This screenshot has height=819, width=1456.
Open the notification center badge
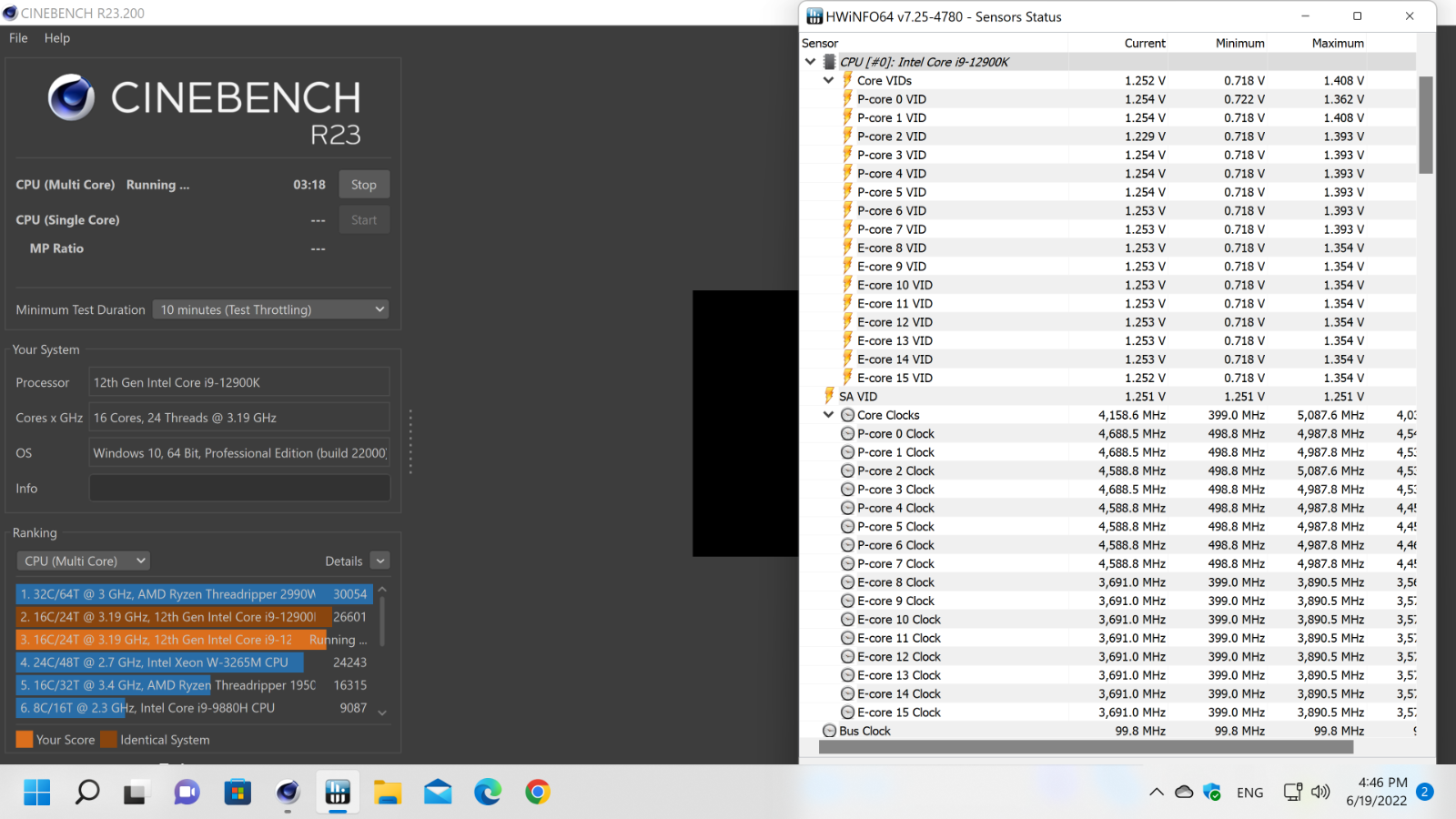coord(1425,792)
